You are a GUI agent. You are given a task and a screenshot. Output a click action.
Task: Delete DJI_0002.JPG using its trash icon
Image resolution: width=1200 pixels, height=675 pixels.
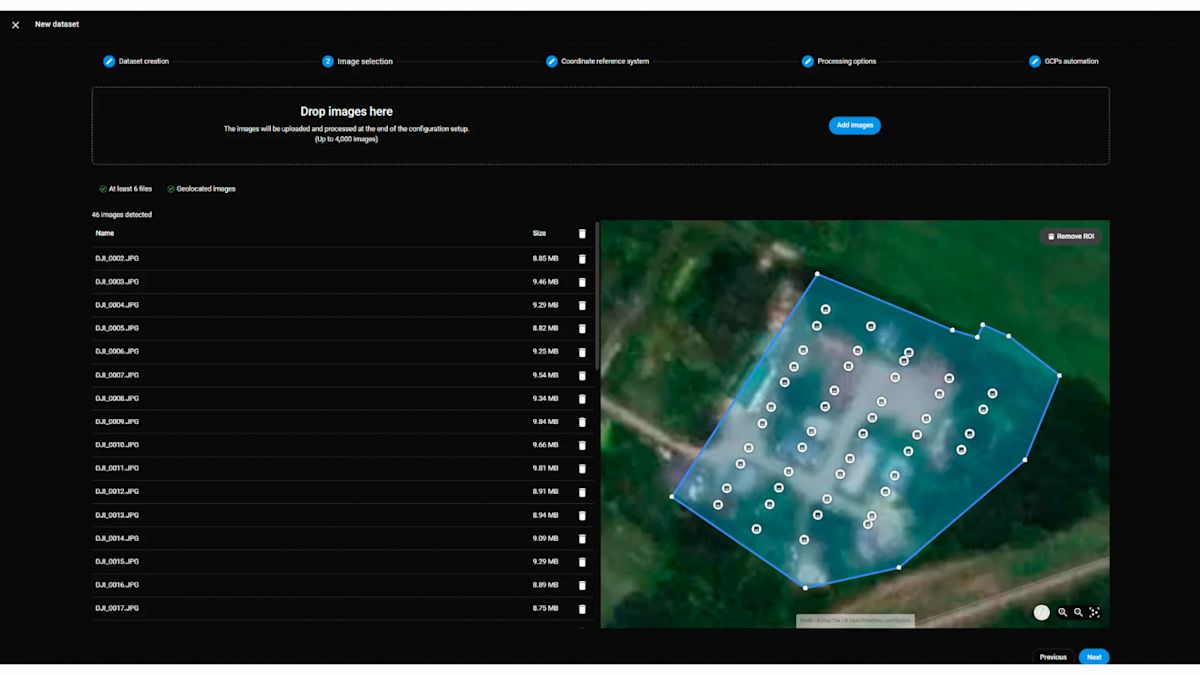(x=582, y=259)
